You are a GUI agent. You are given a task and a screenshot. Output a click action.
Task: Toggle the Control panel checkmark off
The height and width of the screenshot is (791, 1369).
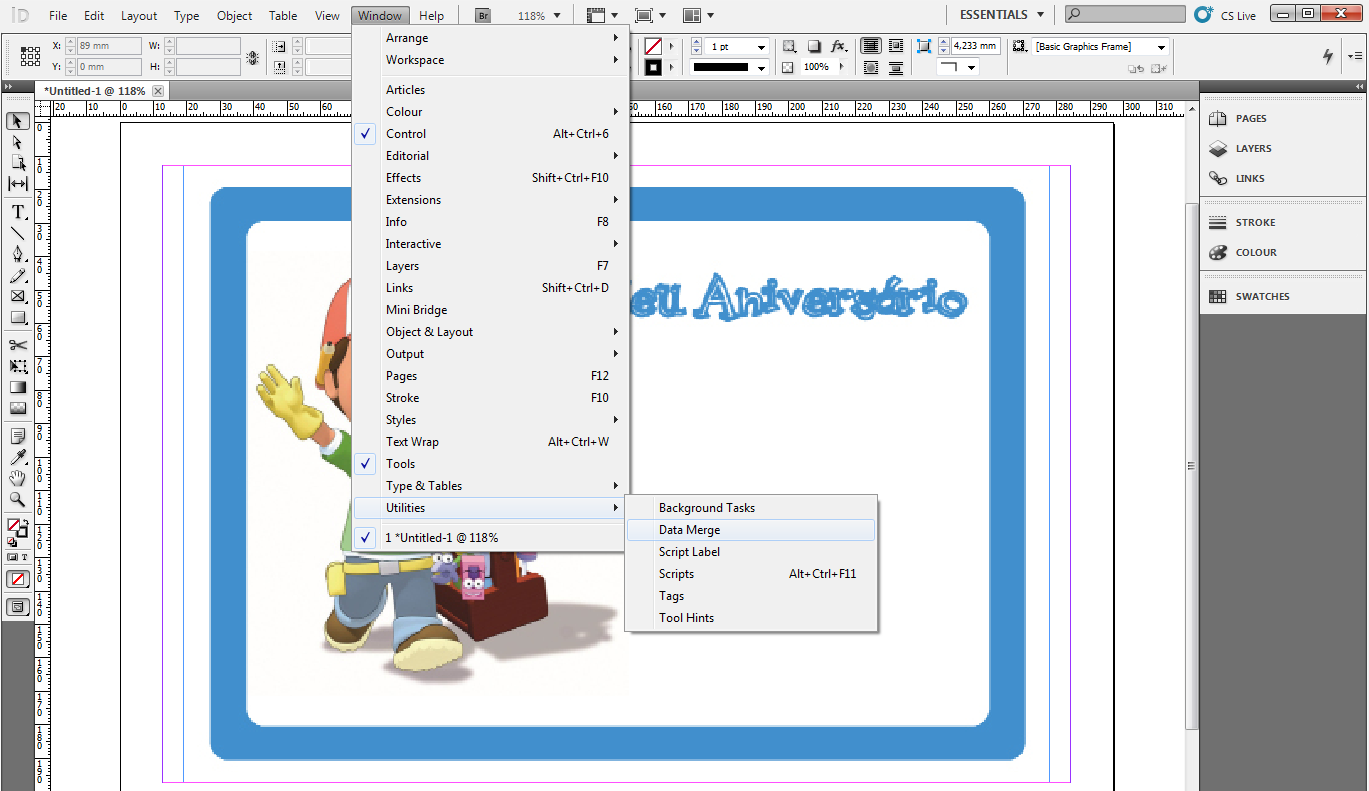365,133
